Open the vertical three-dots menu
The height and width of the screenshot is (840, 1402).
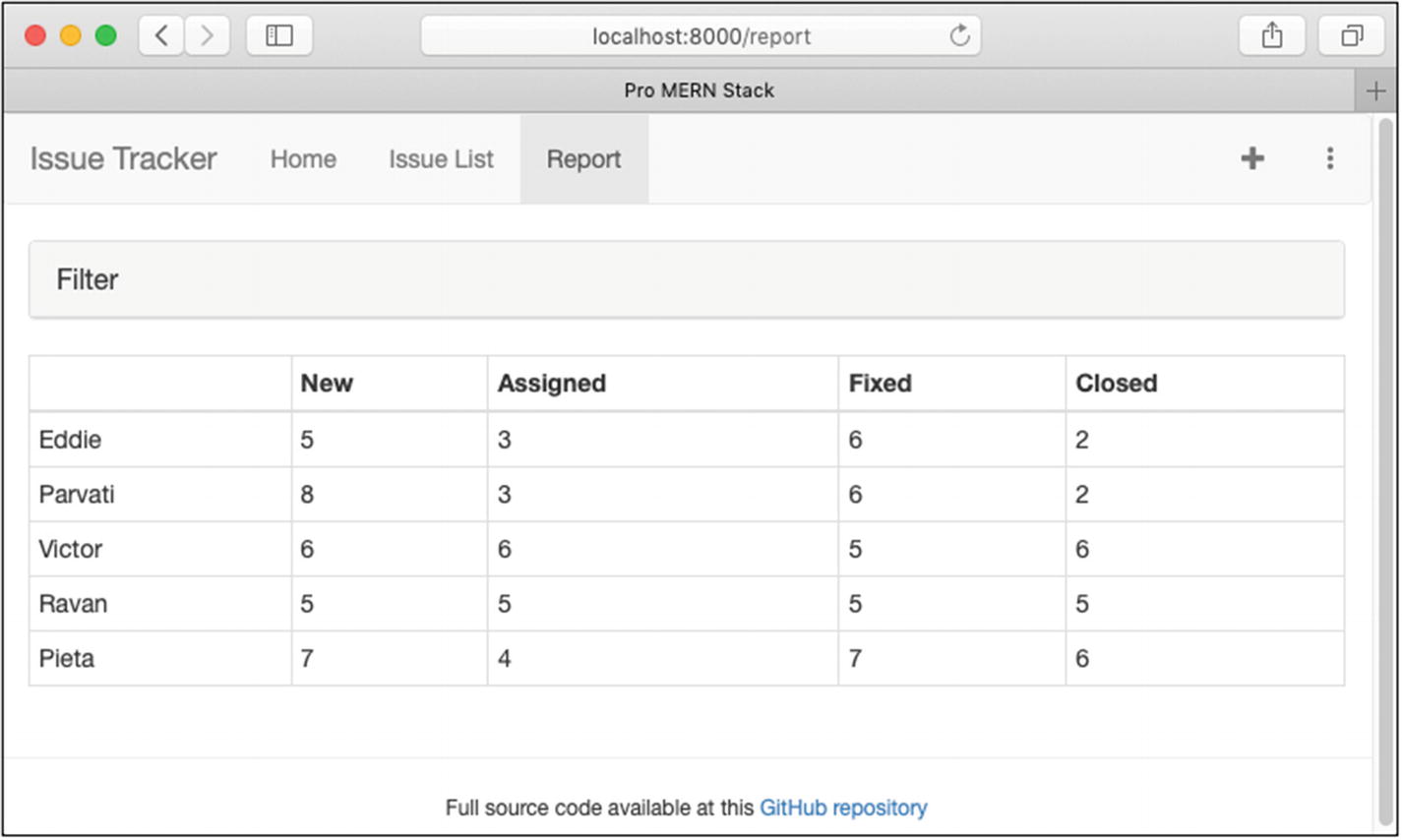[1329, 158]
